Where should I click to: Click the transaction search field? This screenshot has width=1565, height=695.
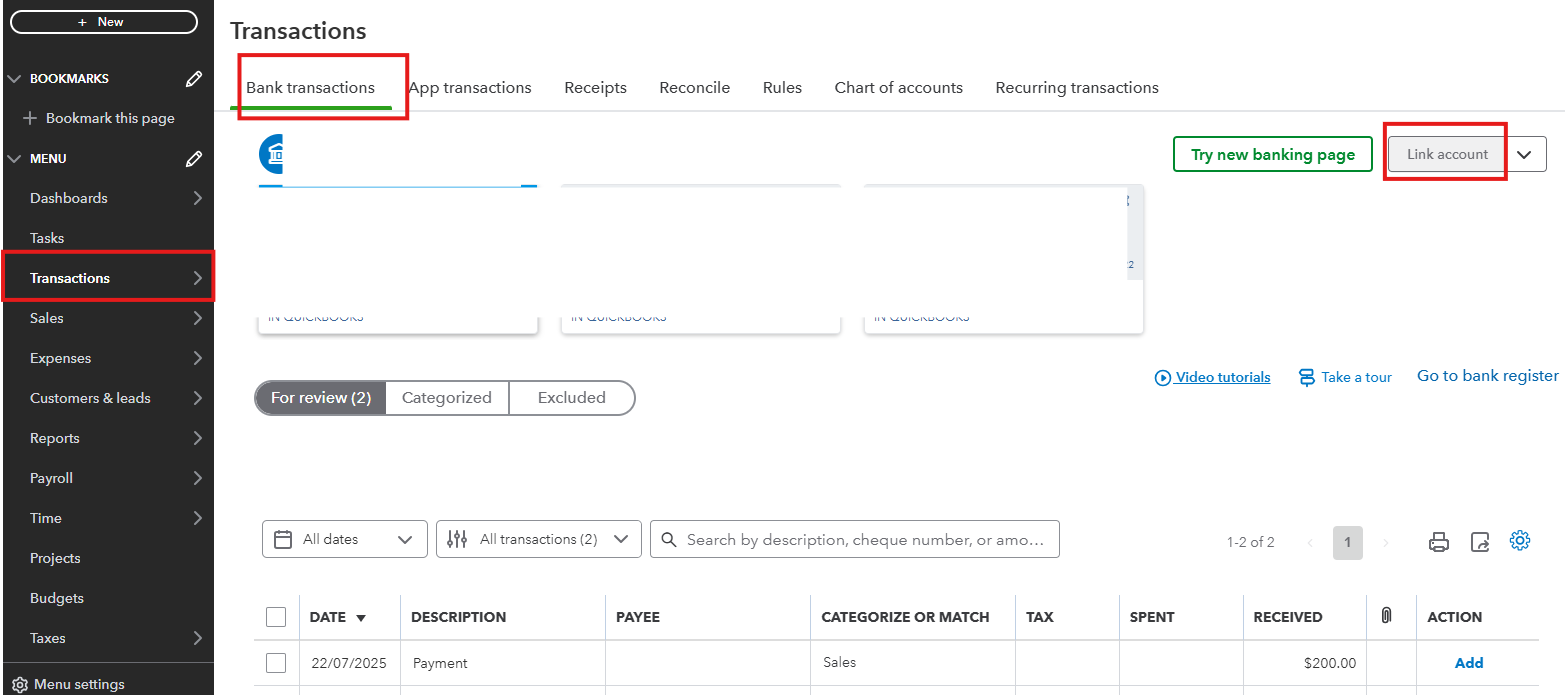(865, 539)
